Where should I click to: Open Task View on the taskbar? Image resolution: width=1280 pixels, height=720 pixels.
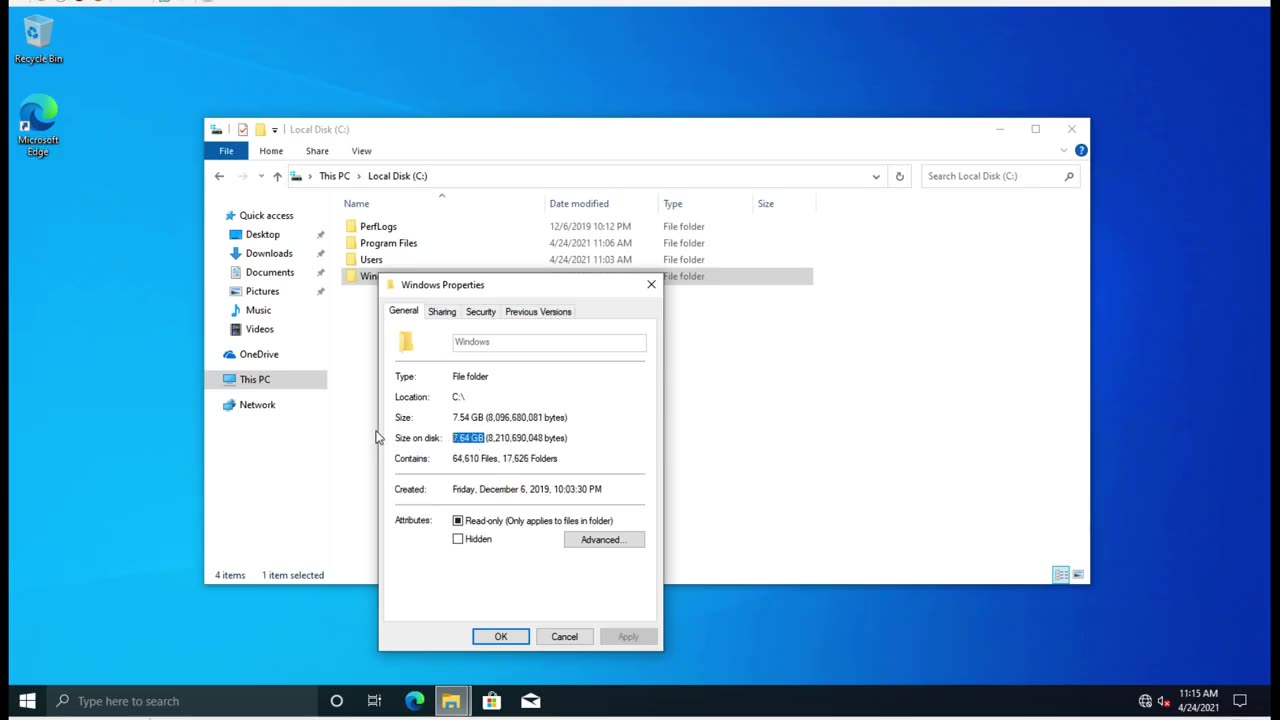[374, 701]
